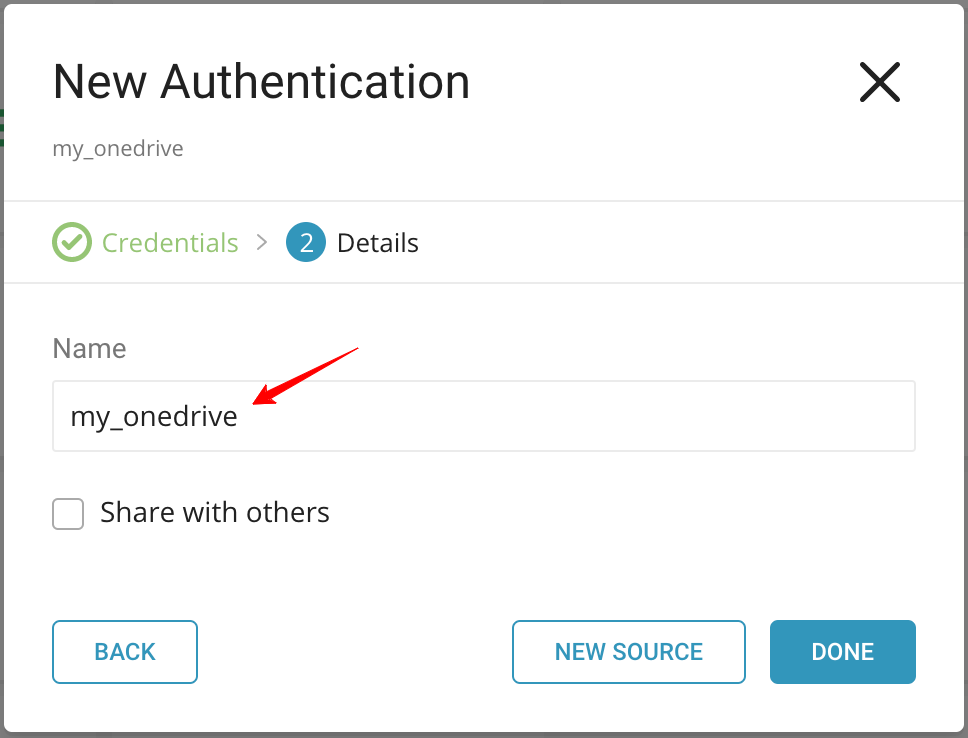The image size is (968, 738).
Task: Click the my_onedrive subtitle under the title
Action: [118, 150]
